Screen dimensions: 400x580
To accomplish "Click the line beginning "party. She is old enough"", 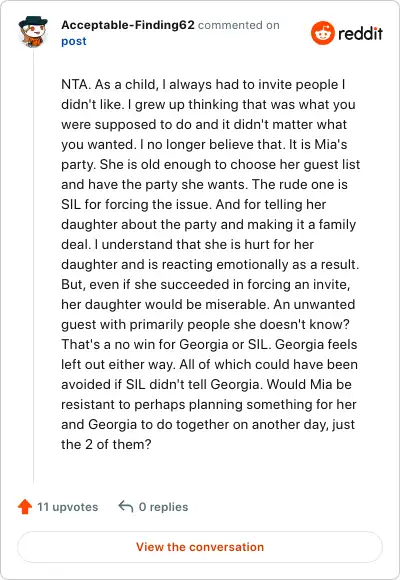I will click(x=211, y=165).
